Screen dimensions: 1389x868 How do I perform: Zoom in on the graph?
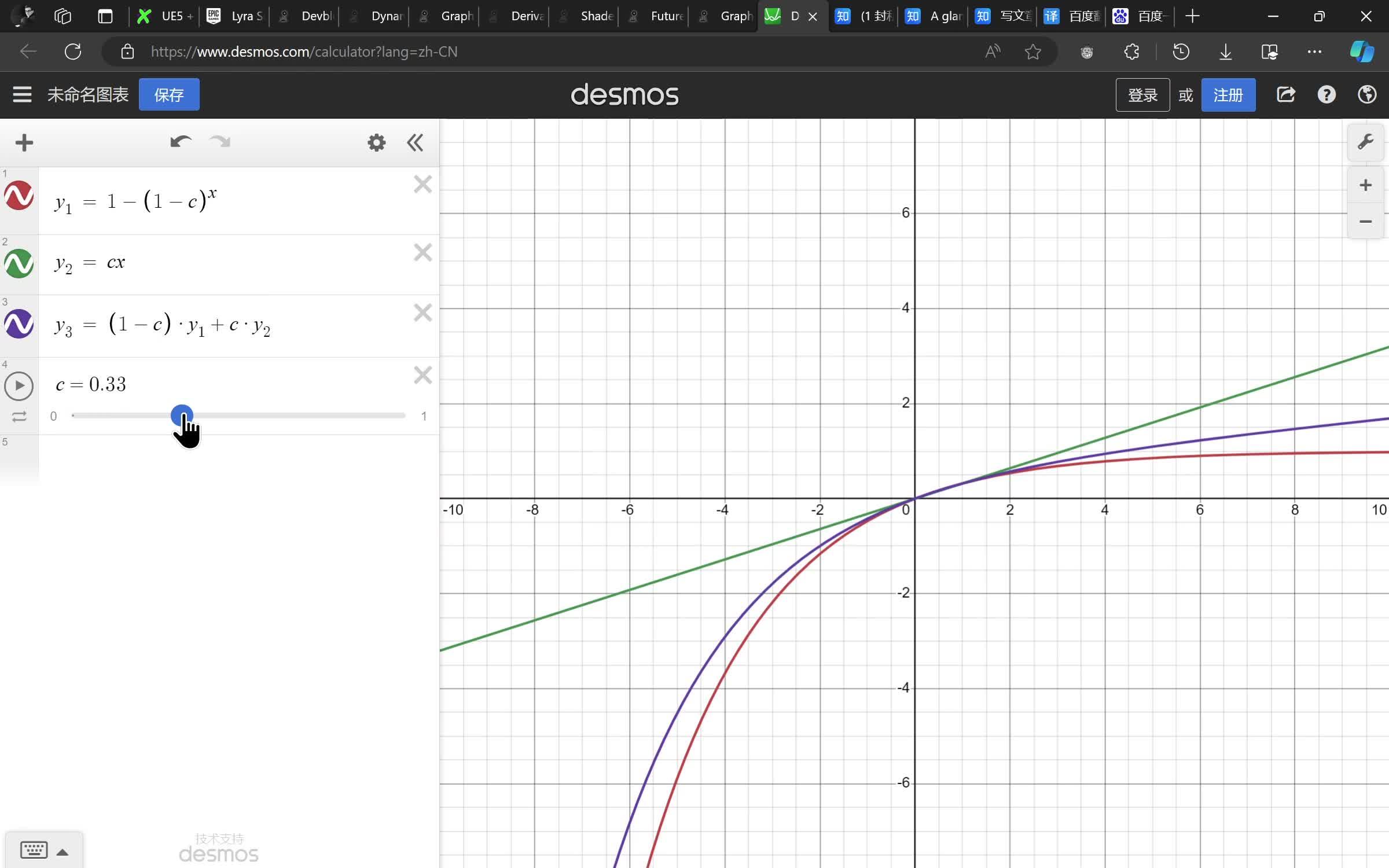tap(1365, 185)
